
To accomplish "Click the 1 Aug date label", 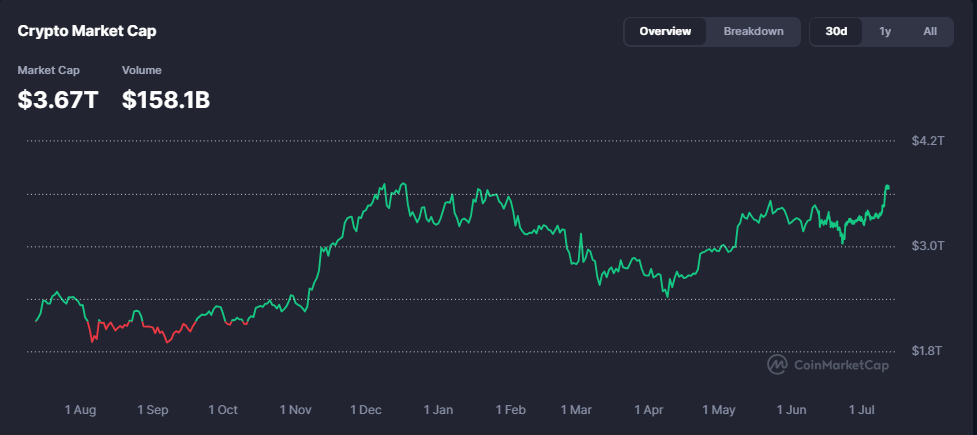I will pos(80,410).
